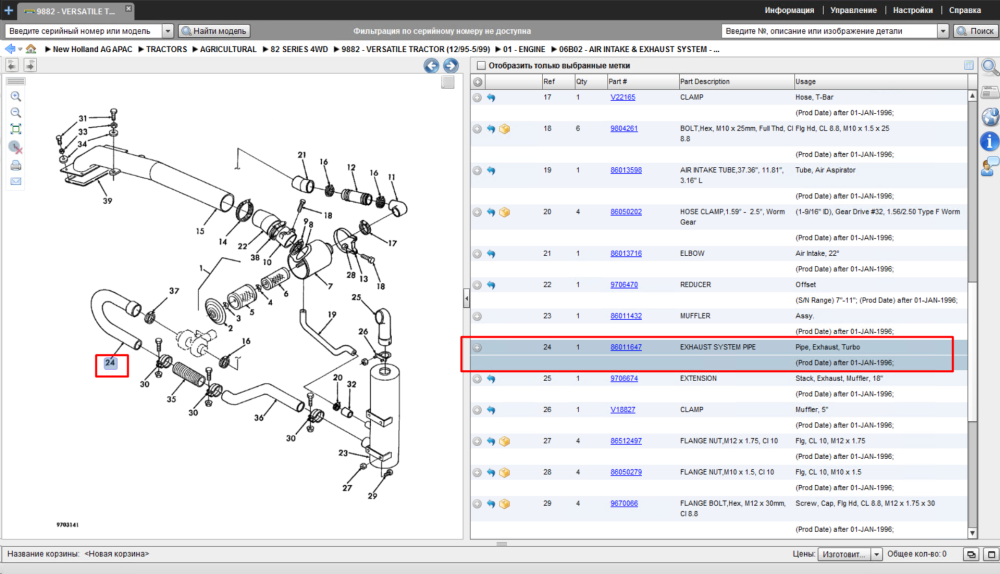
Task: Switch to the 9882 - VERSATILE T... tab
Action: click(73, 11)
